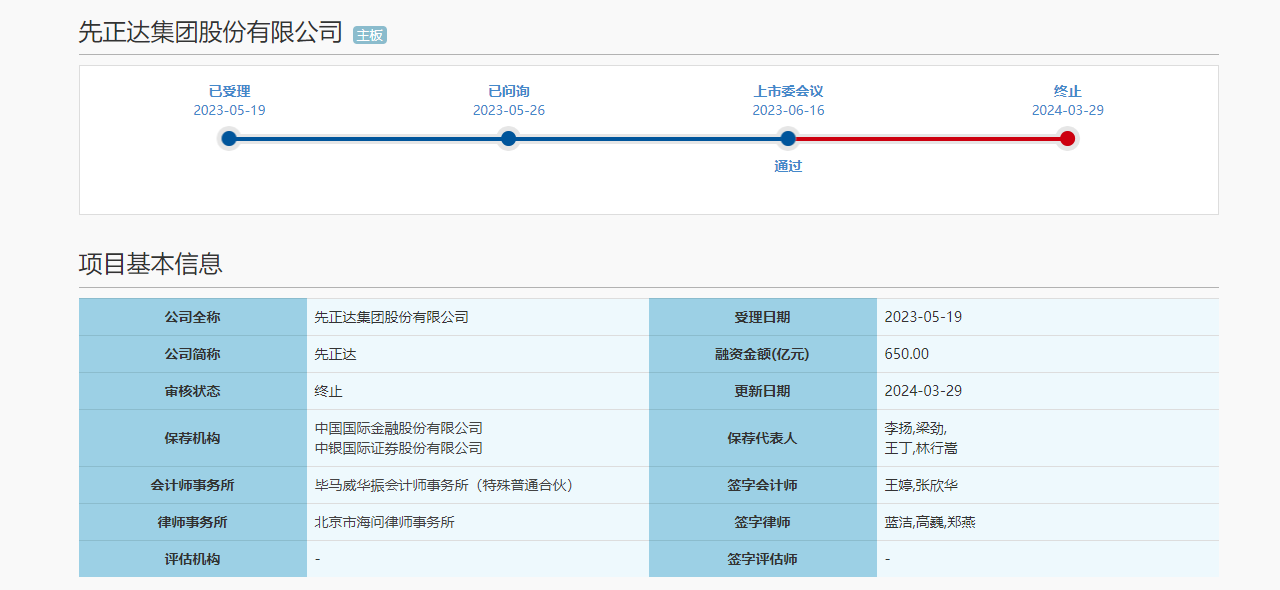Click the timeline date 2023-05-26
This screenshot has height=590, width=1280.
(508, 110)
